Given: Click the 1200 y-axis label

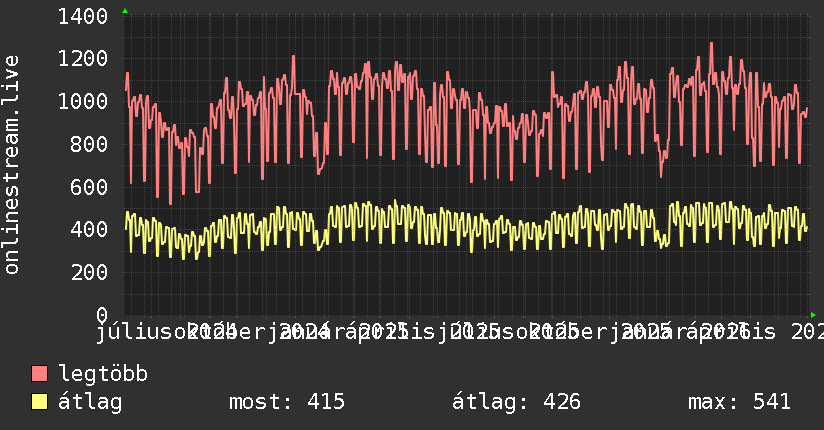Looking at the screenshot, I should click(83, 58).
